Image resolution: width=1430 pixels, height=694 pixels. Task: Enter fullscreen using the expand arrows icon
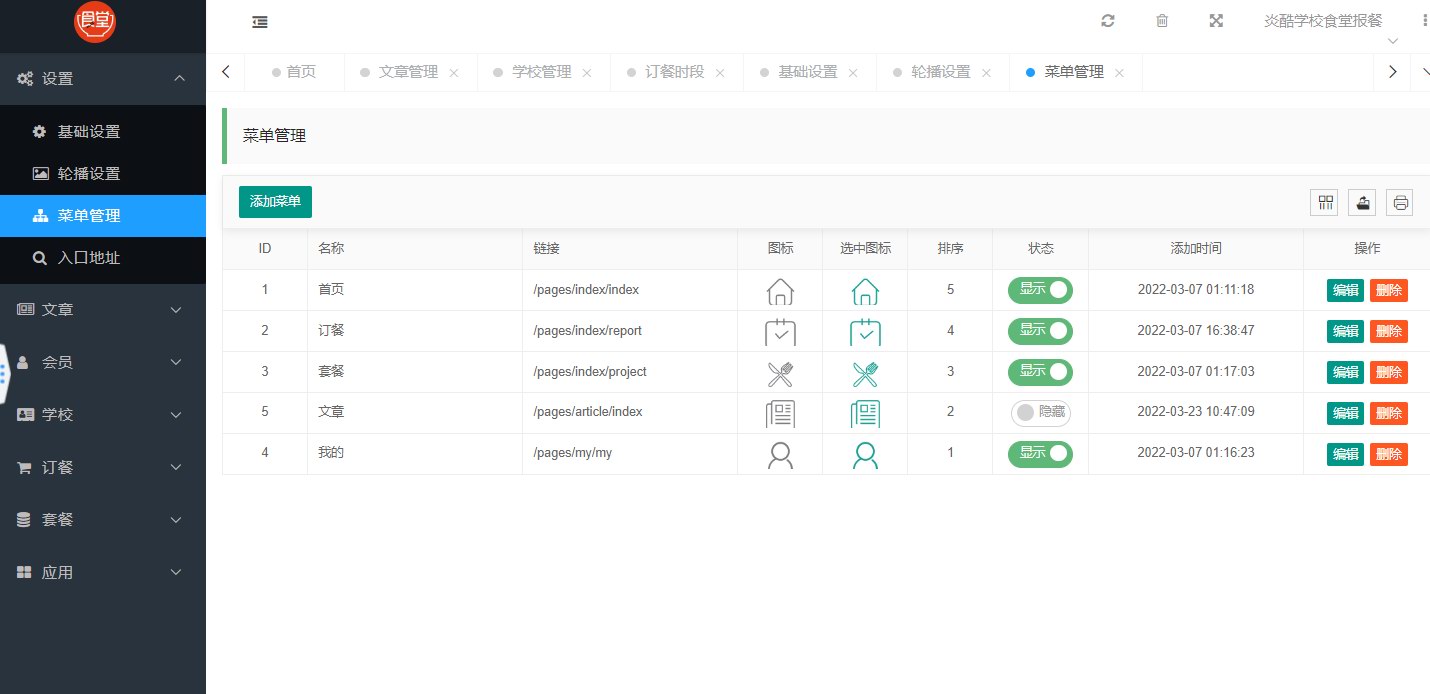[x=1216, y=21]
